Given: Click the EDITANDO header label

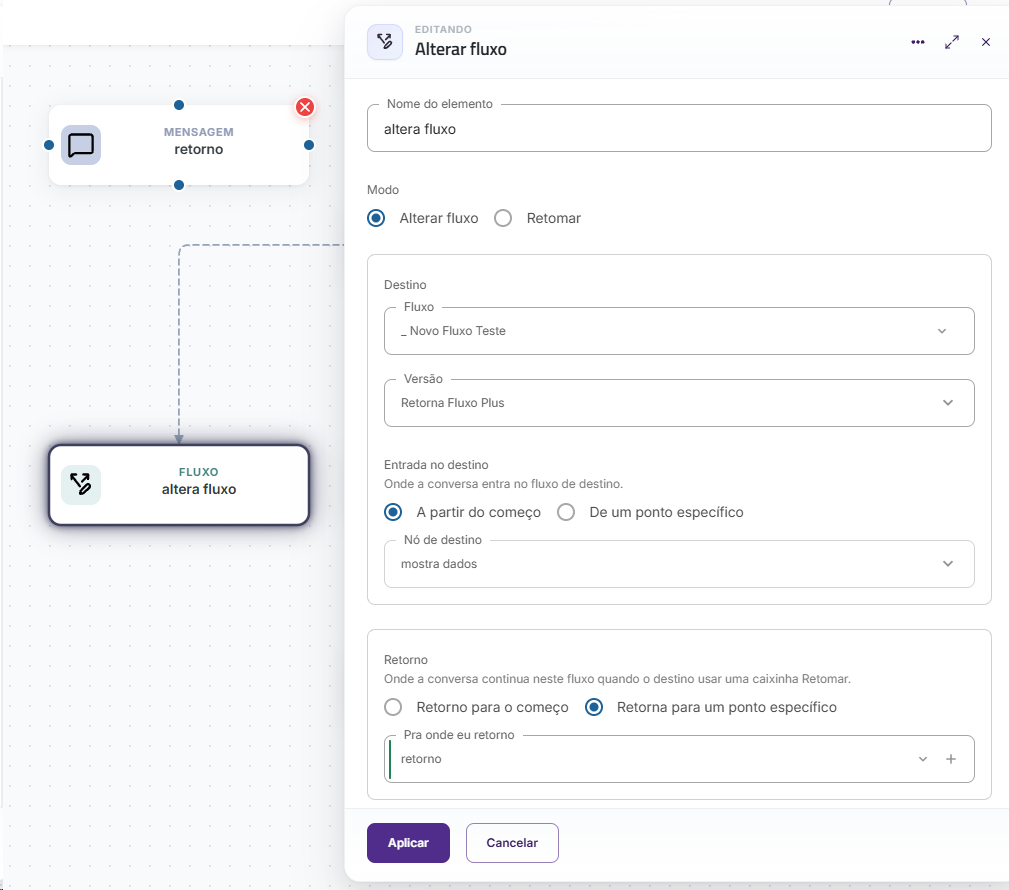Looking at the screenshot, I should click(x=443, y=30).
